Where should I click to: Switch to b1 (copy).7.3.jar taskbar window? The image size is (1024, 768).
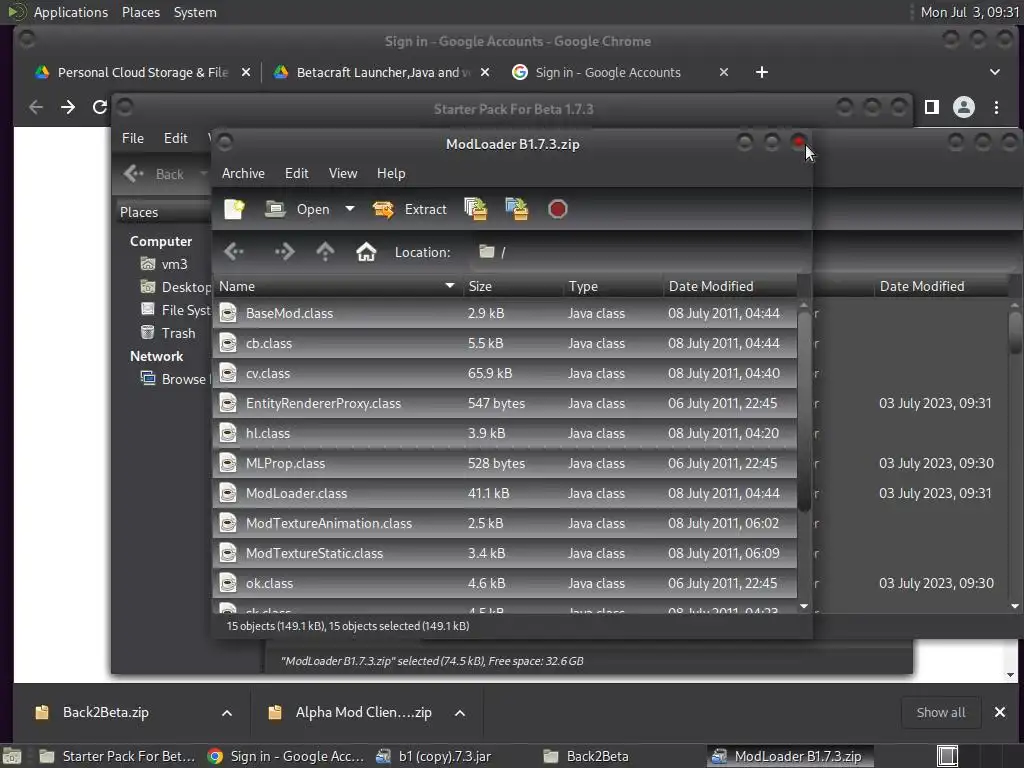(433, 756)
